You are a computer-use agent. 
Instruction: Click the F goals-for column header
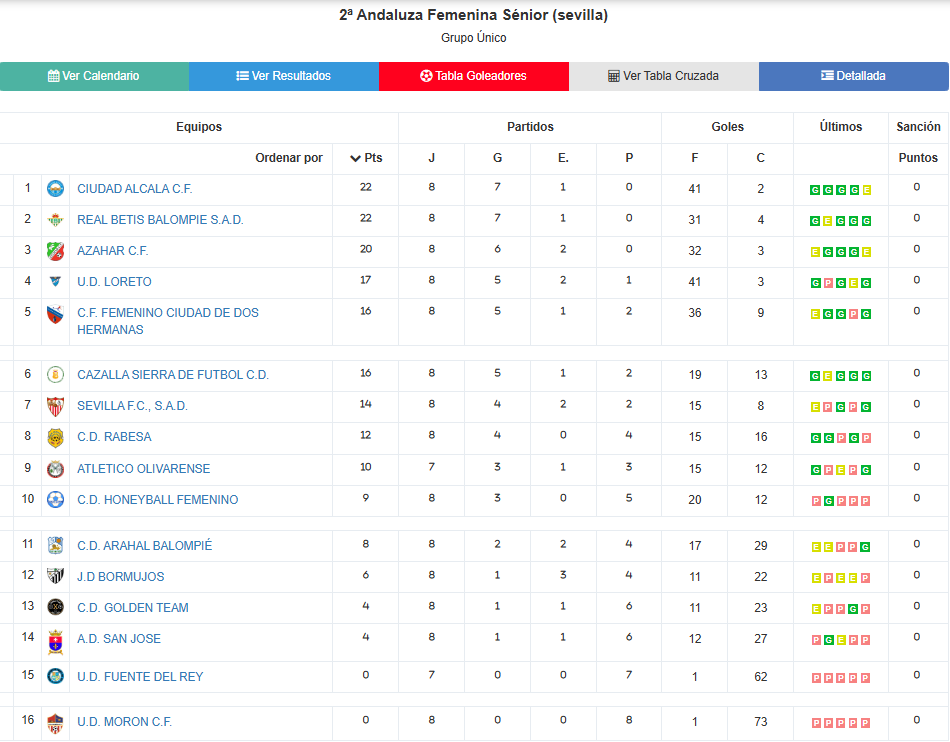coord(694,158)
